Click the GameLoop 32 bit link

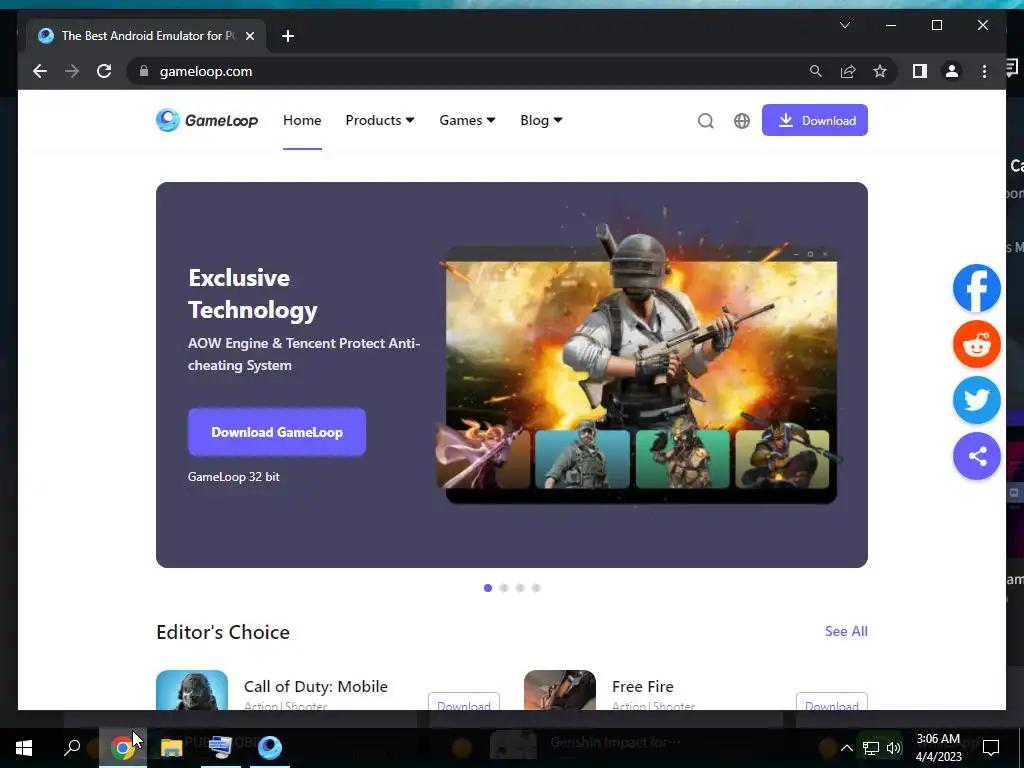coord(234,477)
